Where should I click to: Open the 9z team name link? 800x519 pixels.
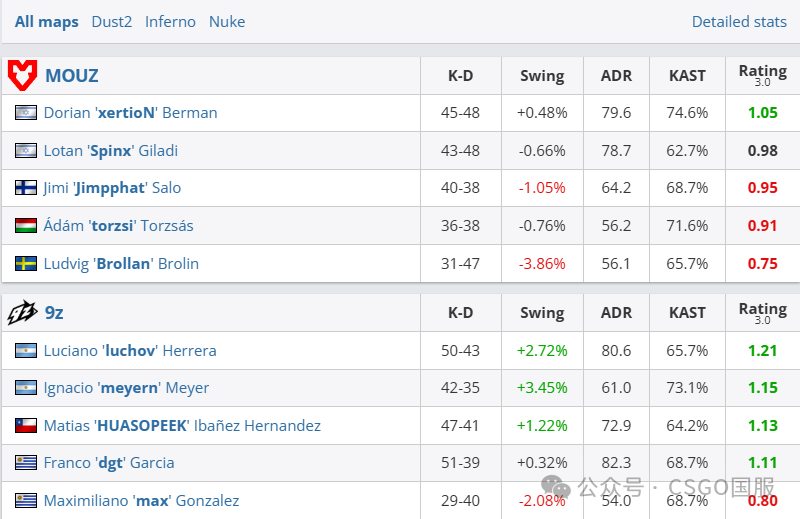coord(54,313)
